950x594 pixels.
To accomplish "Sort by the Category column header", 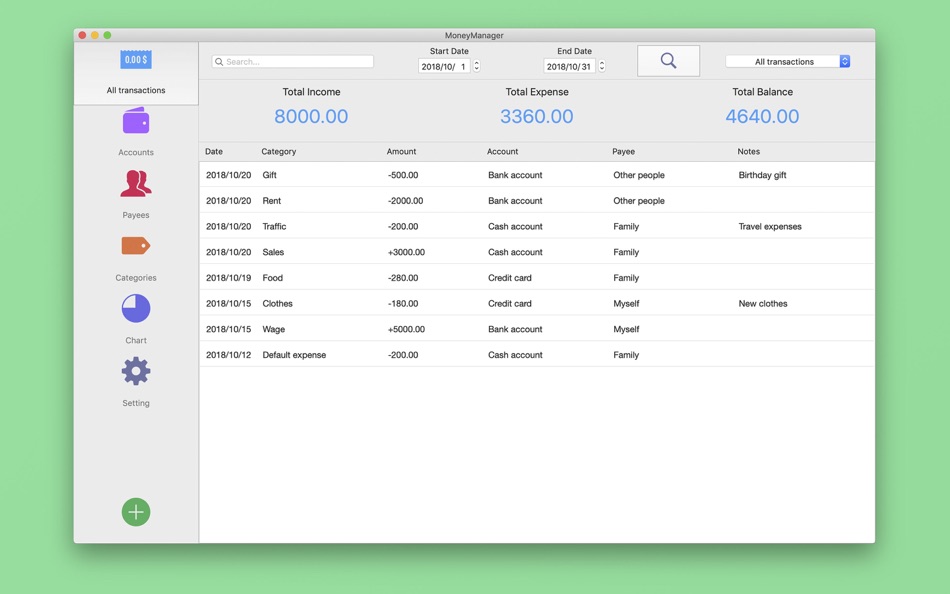I will (279, 152).
